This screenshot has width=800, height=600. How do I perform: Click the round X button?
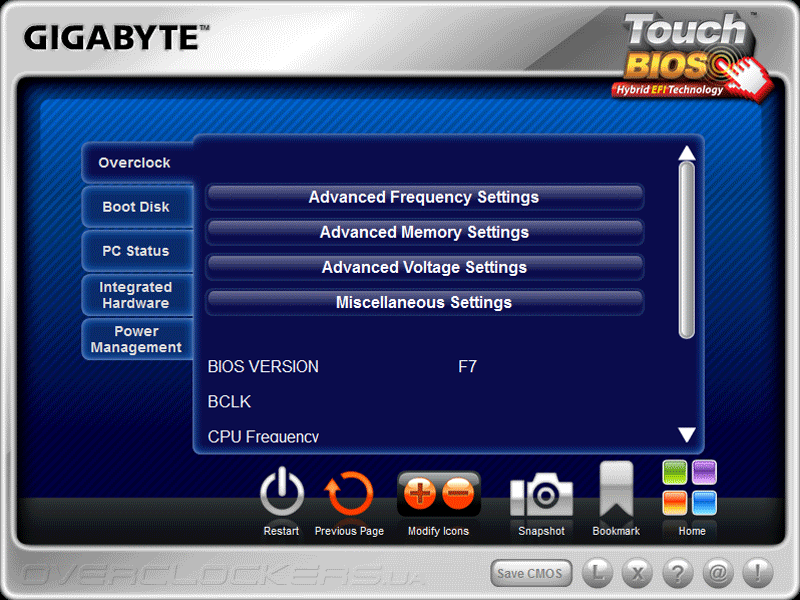point(637,573)
